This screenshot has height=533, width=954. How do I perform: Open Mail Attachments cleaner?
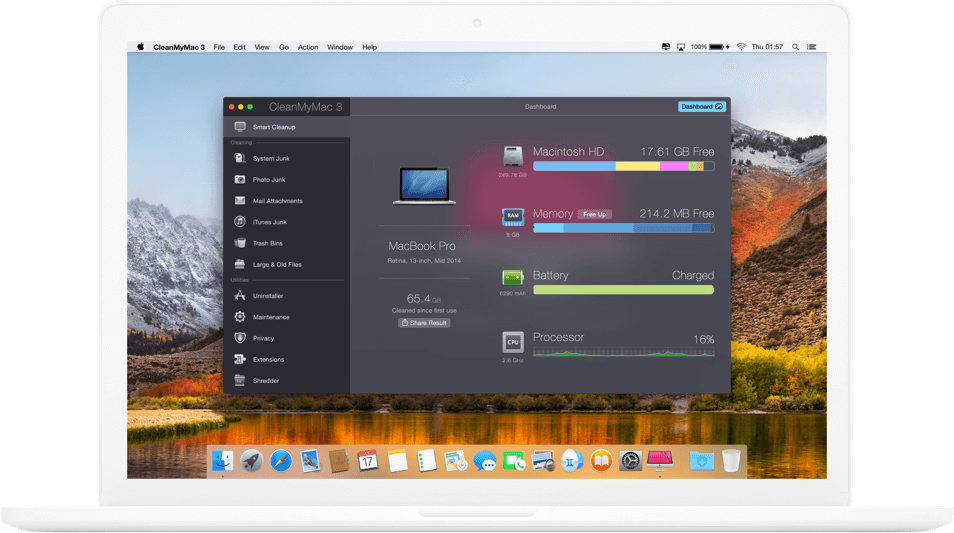click(276, 201)
